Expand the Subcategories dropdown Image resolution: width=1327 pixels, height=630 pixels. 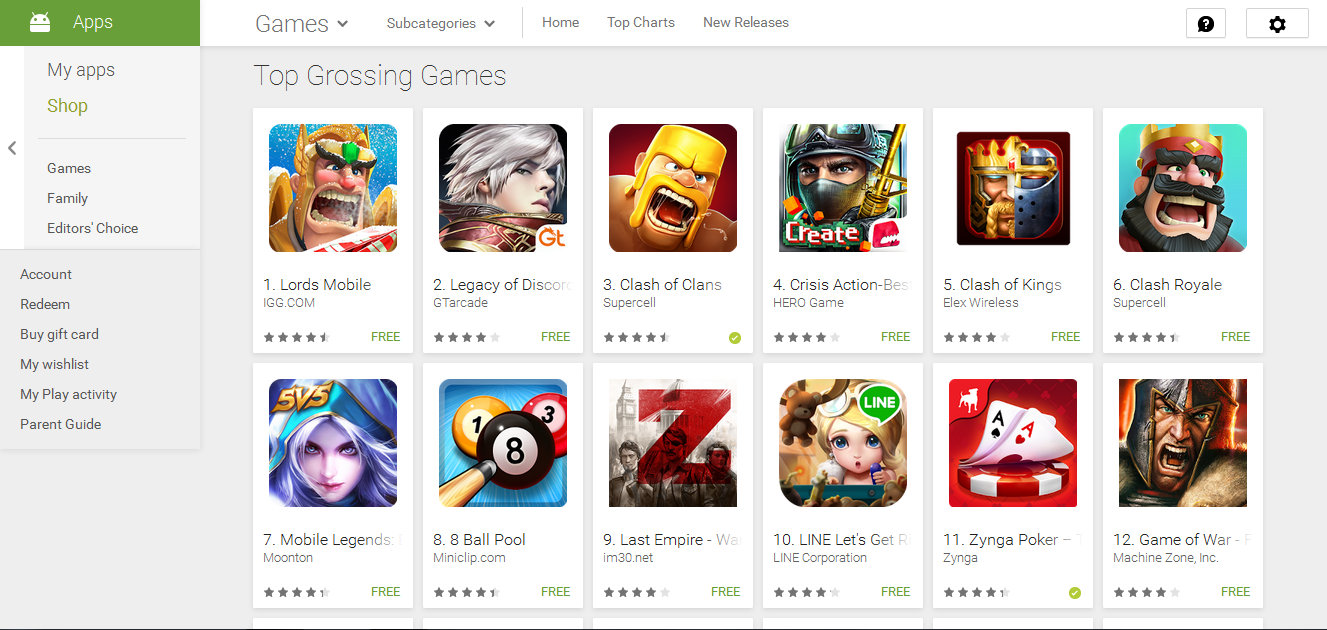441,23
